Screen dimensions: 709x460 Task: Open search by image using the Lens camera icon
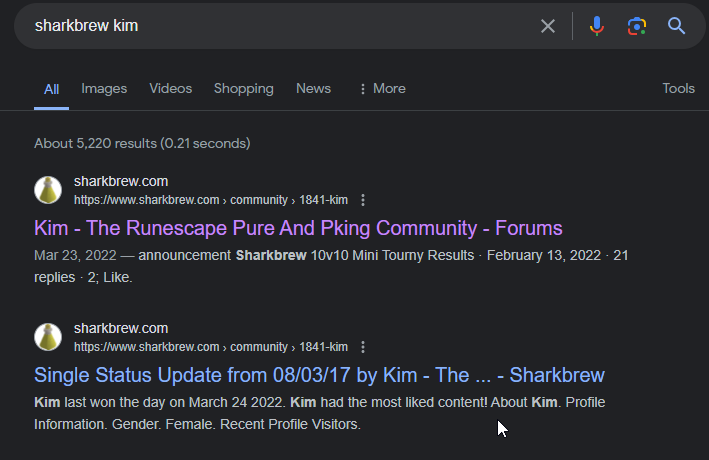click(x=637, y=26)
